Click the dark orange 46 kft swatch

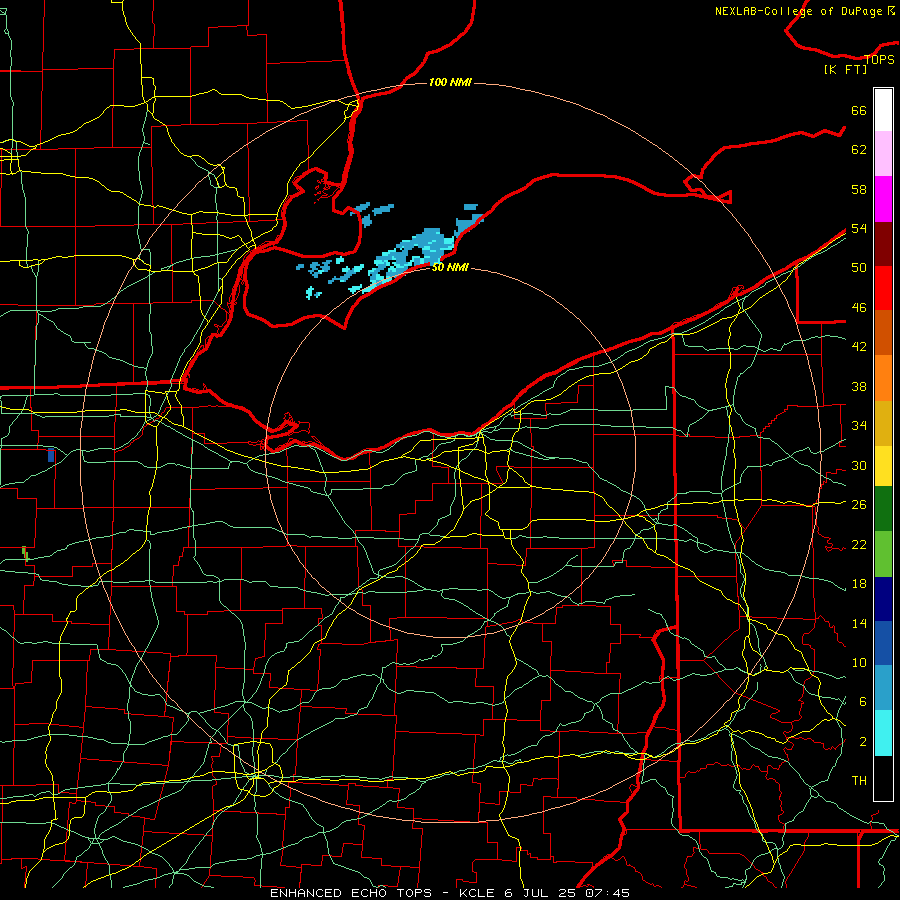pos(883,332)
